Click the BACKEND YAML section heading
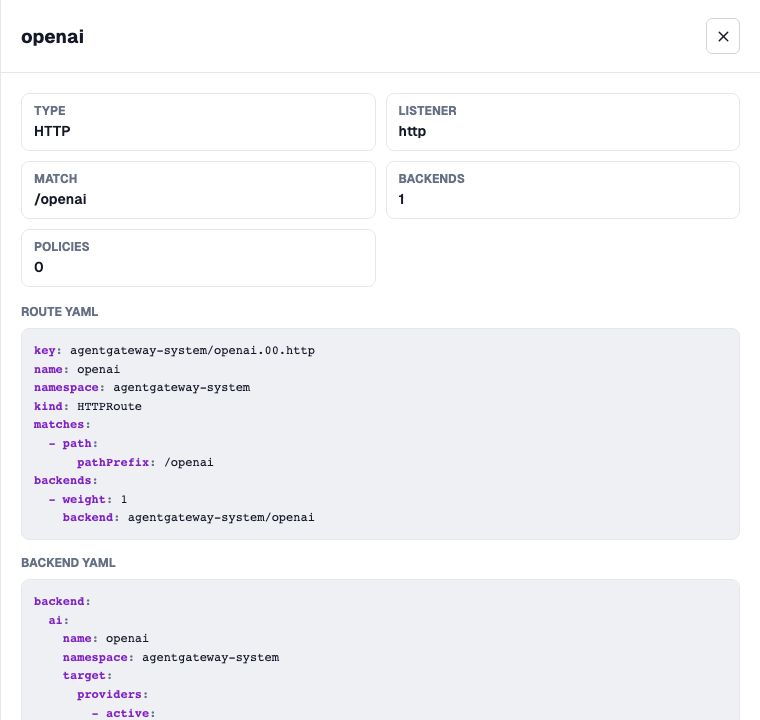 point(68,563)
